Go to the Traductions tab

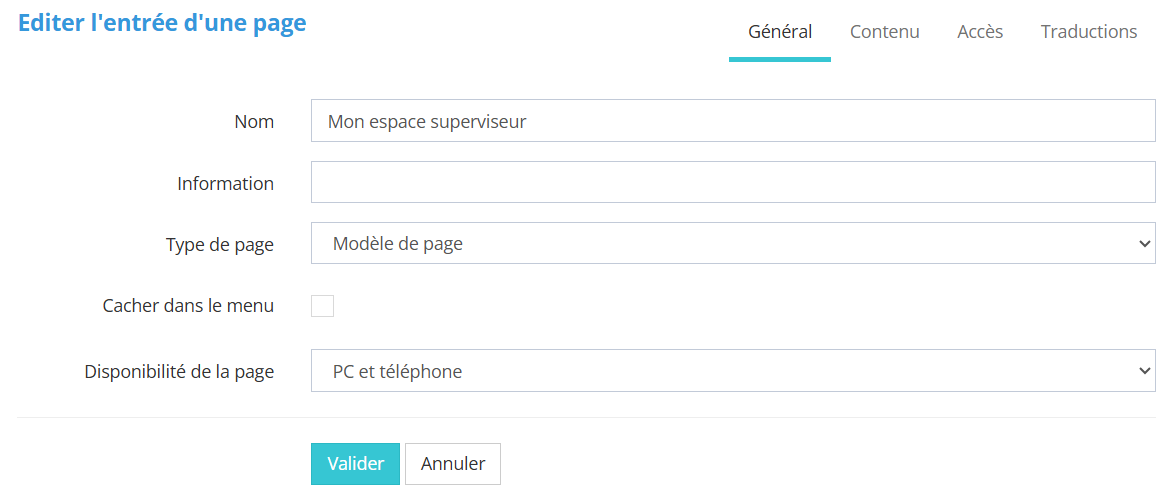1088,32
